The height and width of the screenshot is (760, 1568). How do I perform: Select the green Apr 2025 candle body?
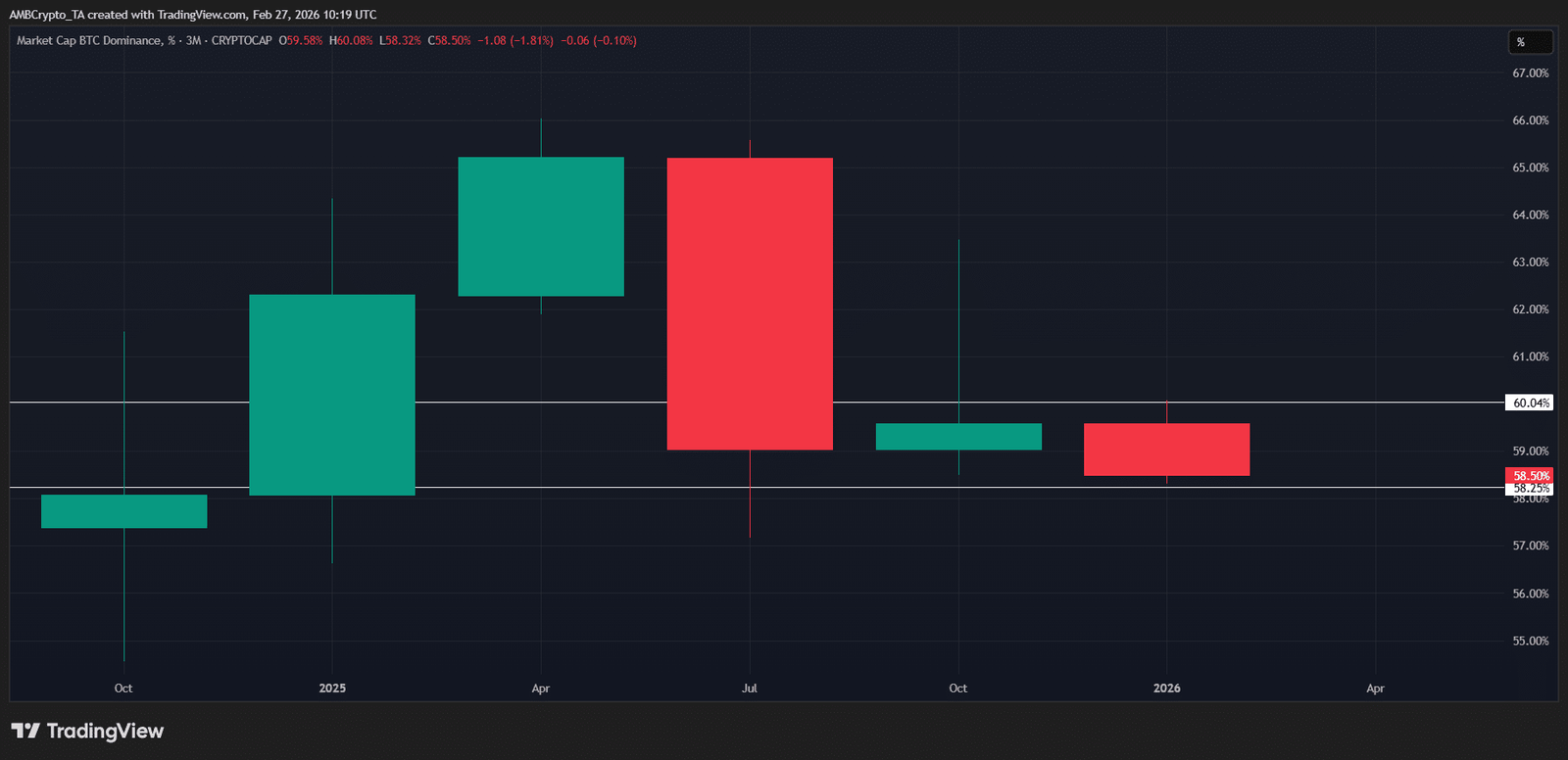pyautogui.click(x=541, y=226)
